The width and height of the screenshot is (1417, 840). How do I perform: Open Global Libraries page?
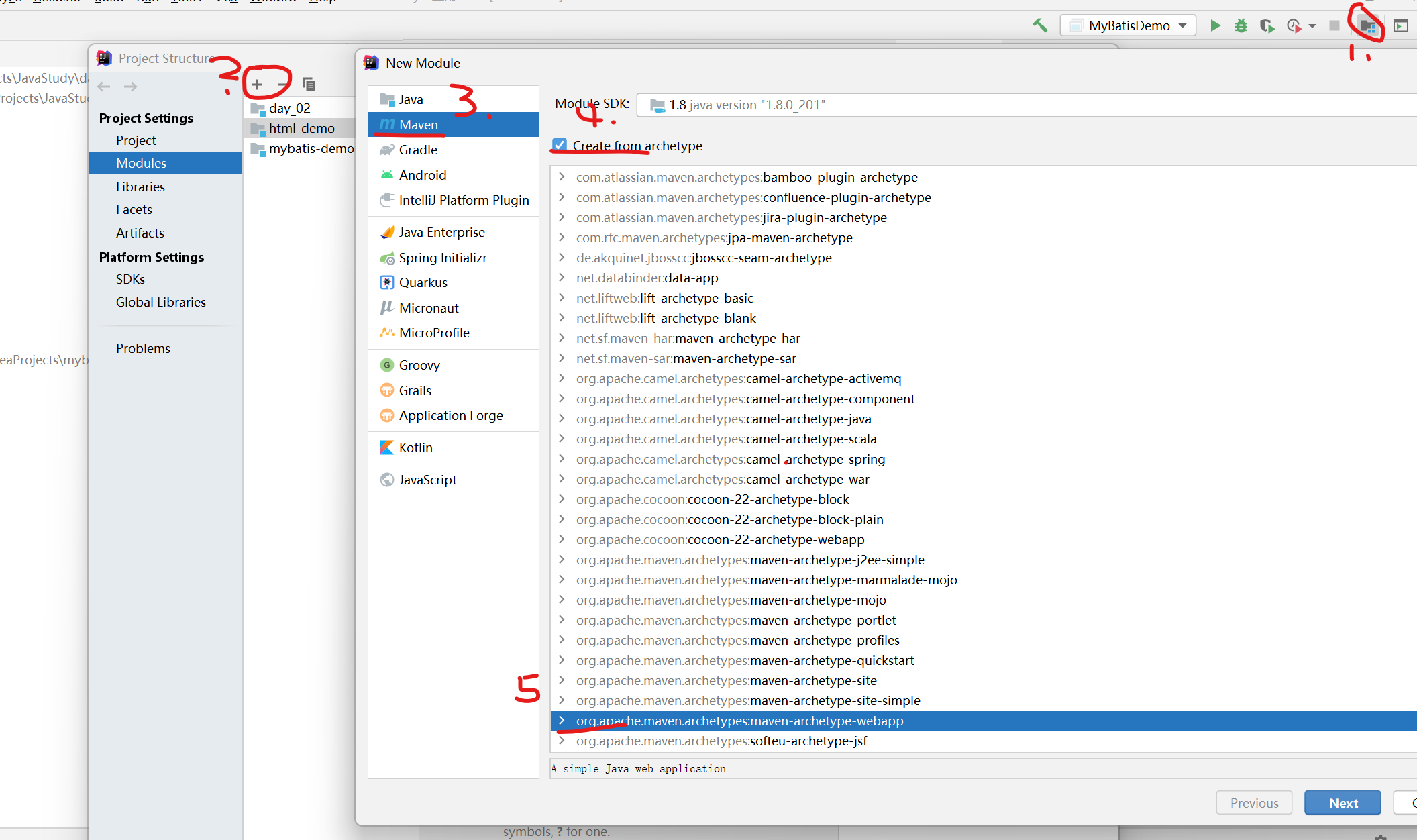165,302
